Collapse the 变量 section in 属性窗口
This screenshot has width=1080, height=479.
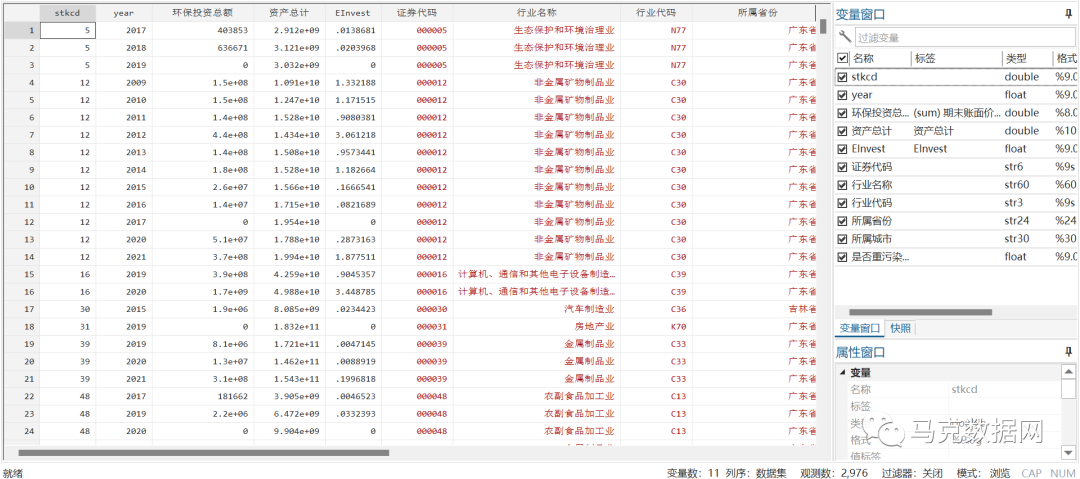[843, 373]
